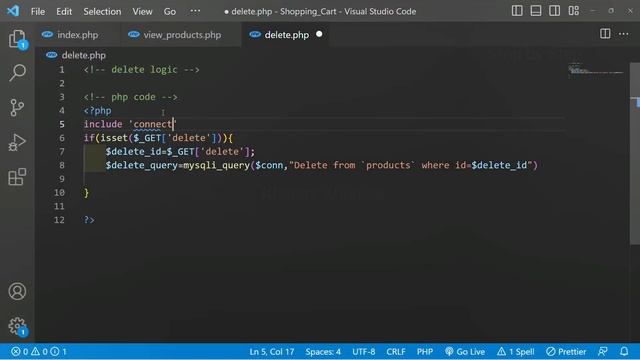Change encoding via UTF-8 status item
This screenshot has width=640, height=360.
tap(364, 351)
